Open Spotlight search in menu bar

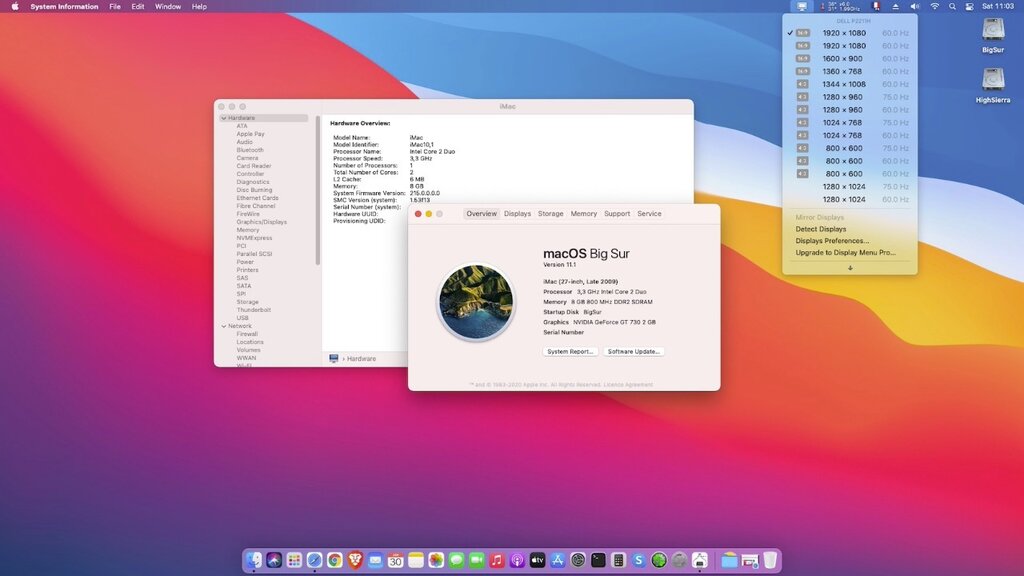(x=953, y=6)
